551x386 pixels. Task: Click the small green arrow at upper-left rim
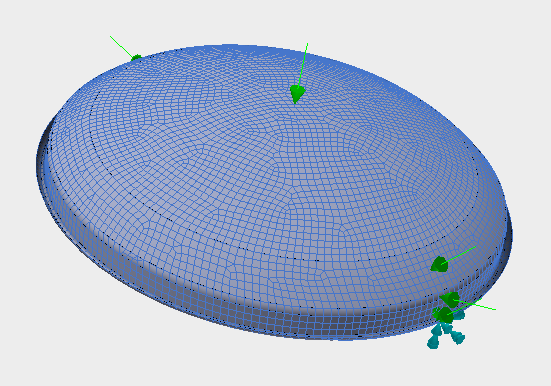point(136,57)
